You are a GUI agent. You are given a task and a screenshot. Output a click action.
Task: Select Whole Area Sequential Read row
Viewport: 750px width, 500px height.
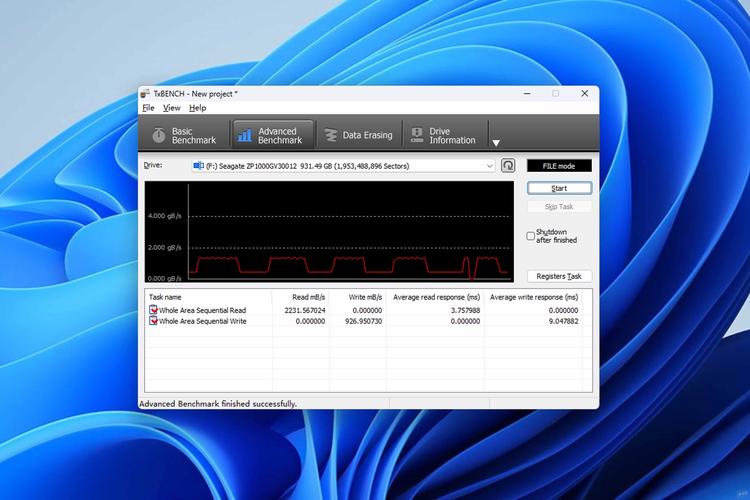(x=364, y=310)
